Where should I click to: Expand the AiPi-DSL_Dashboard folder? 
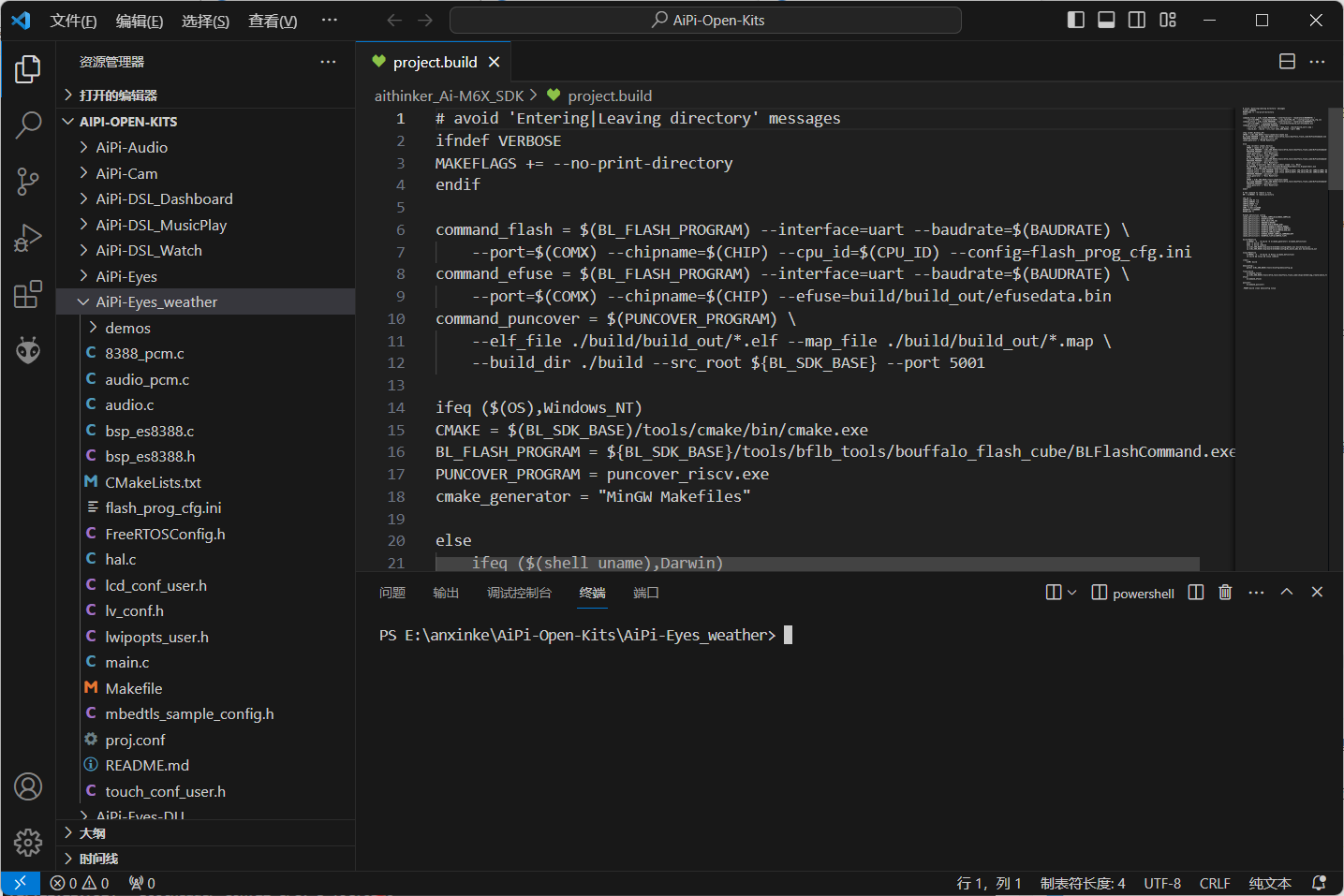click(206, 198)
